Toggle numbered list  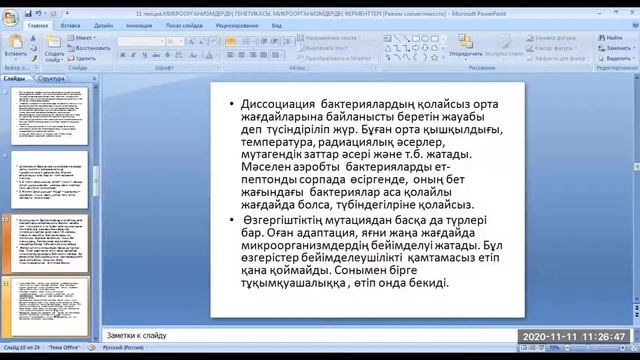[247, 42]
